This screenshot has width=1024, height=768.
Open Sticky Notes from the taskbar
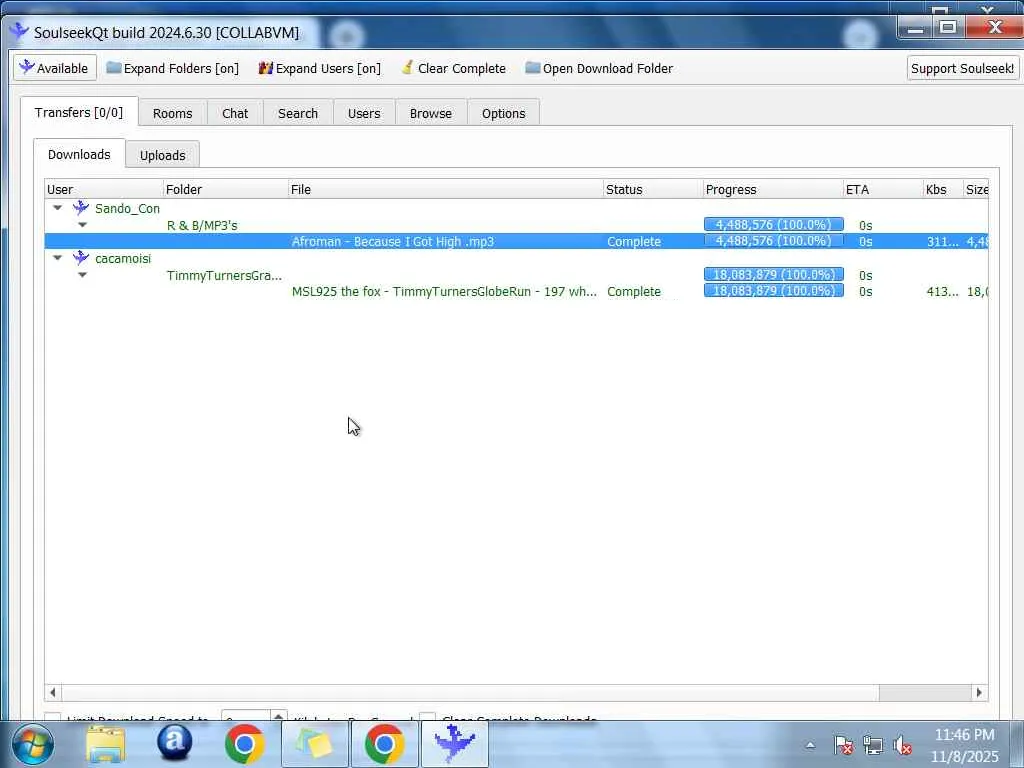[314, 744]
